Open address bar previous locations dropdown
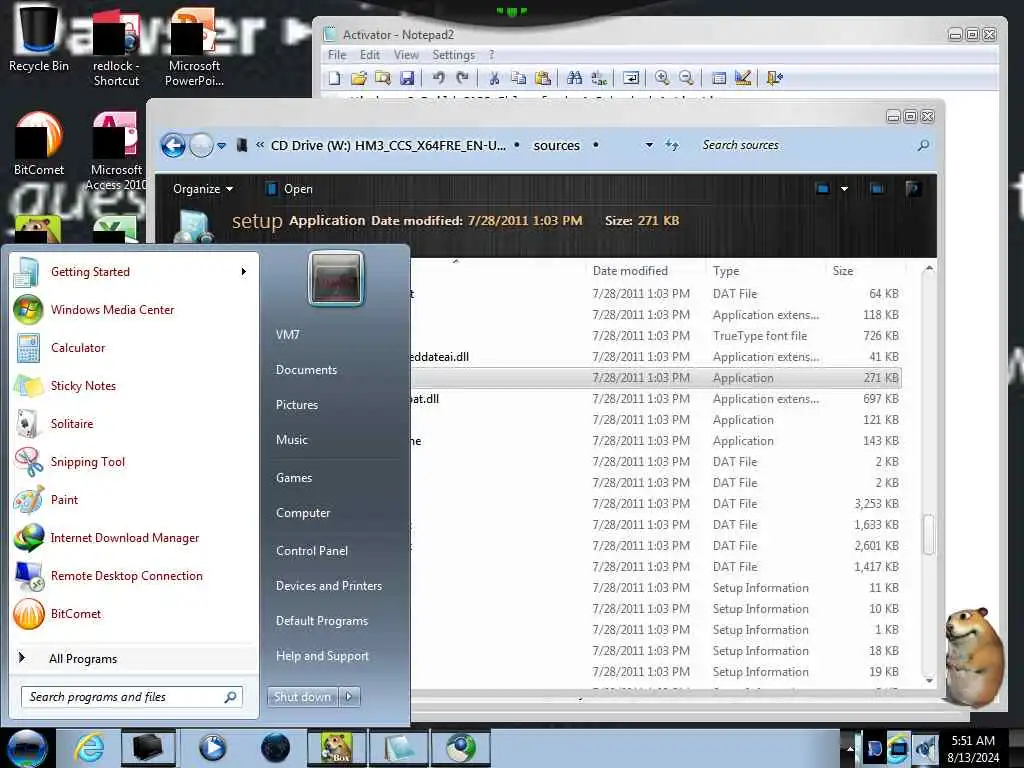Screen dimensions: 1024x768 coord(649,145)
